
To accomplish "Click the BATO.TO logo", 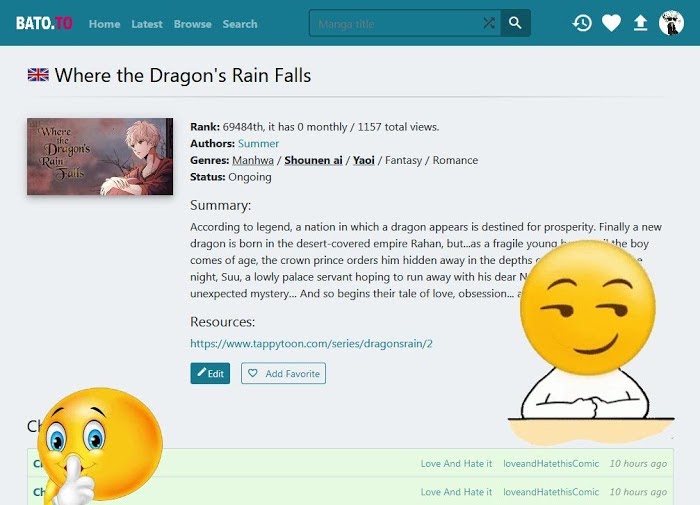I will 44,23.
